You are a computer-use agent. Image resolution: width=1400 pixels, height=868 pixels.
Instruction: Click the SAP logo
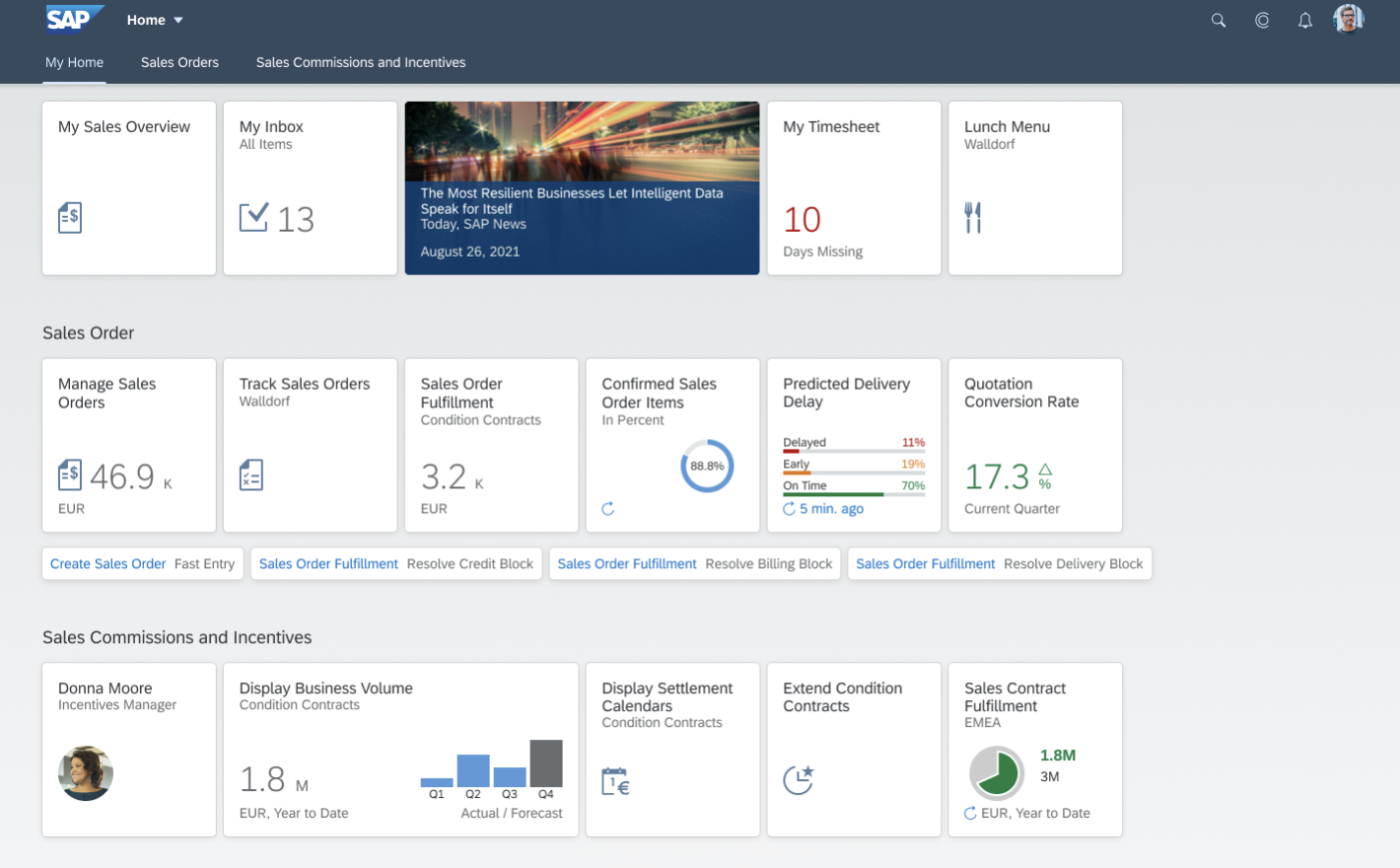(x=72, y=19)
